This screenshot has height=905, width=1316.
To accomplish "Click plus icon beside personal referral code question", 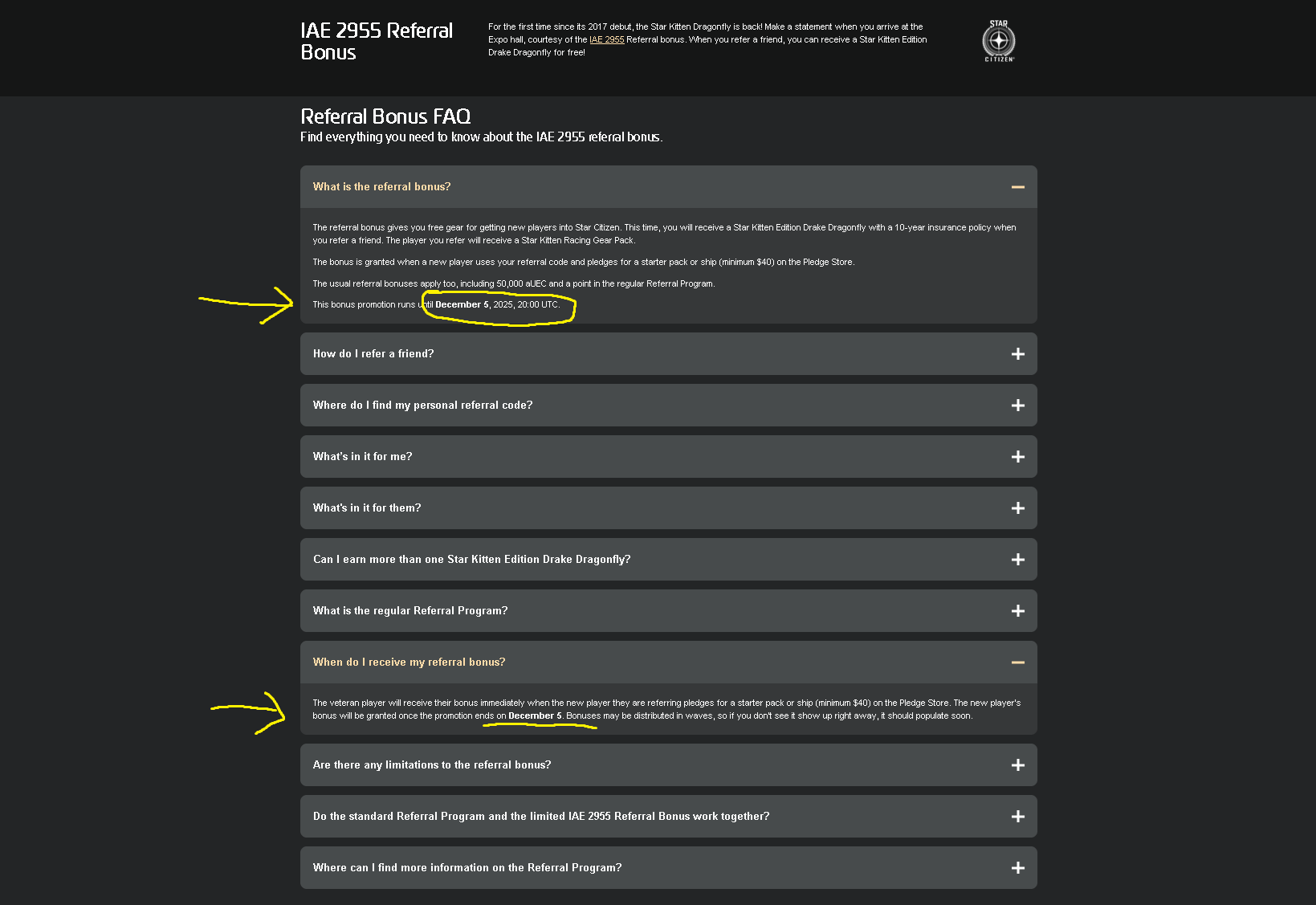I will (x=1017, y=406).
